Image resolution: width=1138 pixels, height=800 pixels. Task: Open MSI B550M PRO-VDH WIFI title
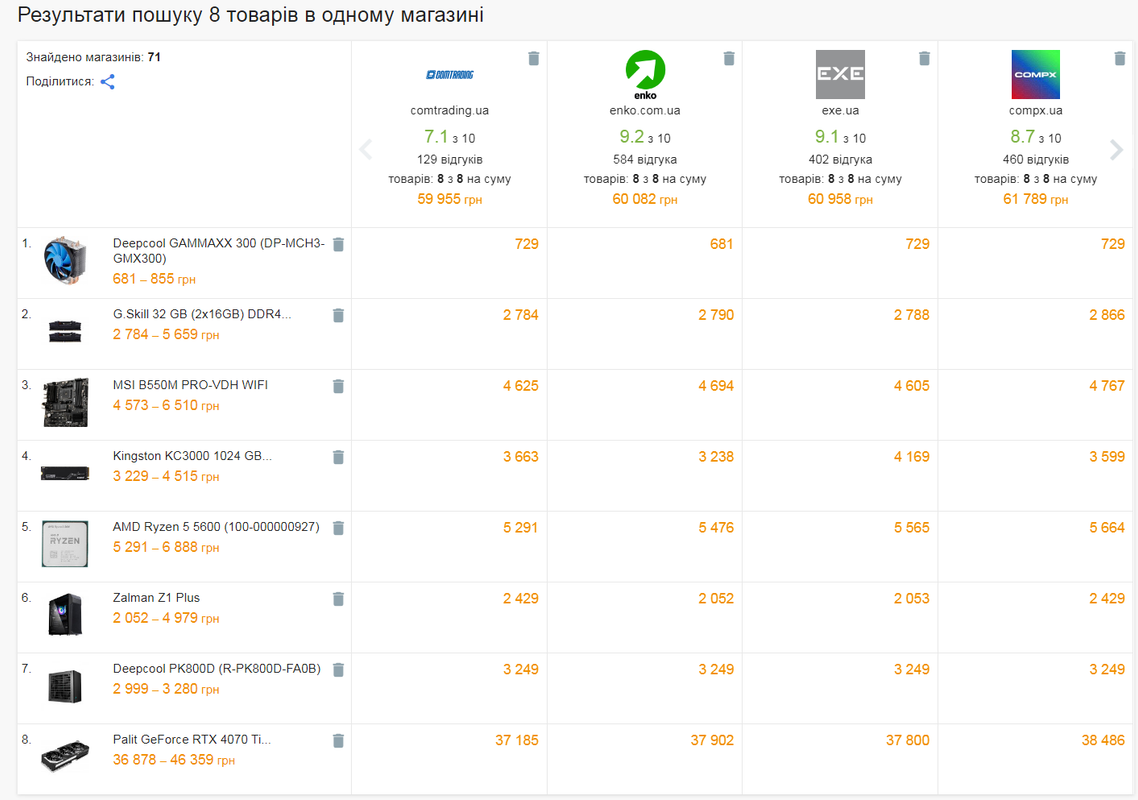190,385
